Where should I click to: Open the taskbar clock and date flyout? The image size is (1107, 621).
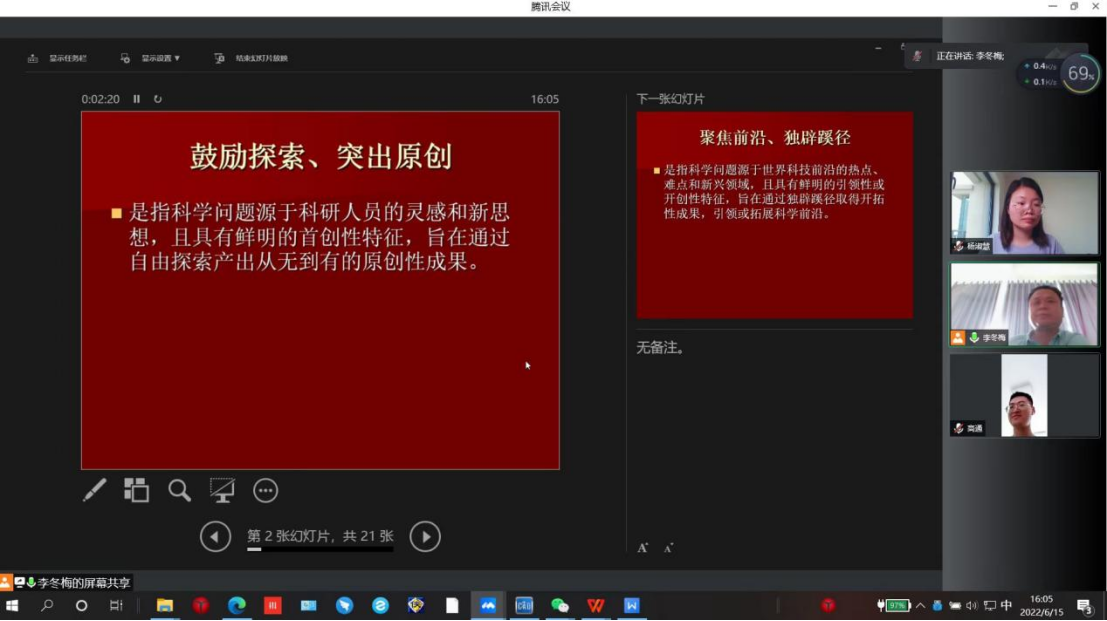pyautogui.click(x=1041, y=606)
